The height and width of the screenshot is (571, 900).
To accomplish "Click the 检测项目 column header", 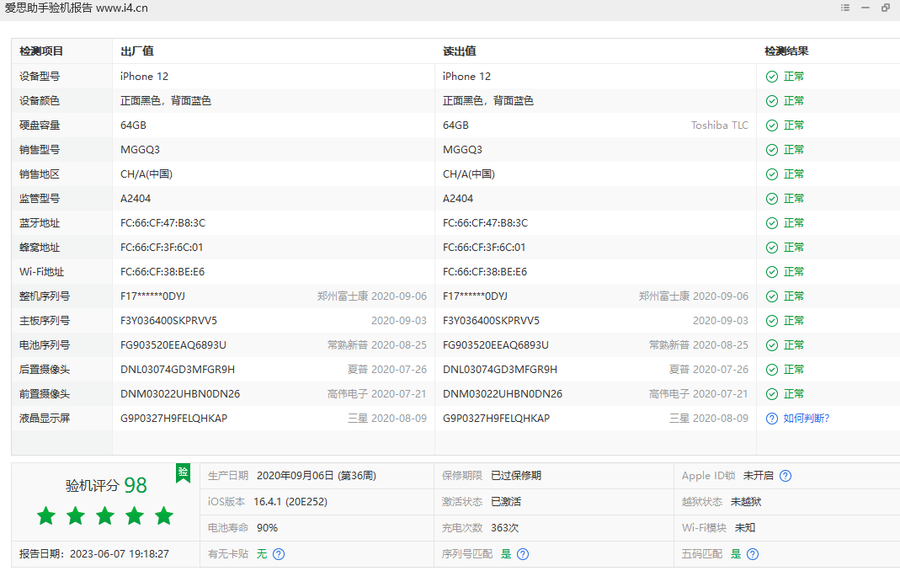I will [41, 51].
